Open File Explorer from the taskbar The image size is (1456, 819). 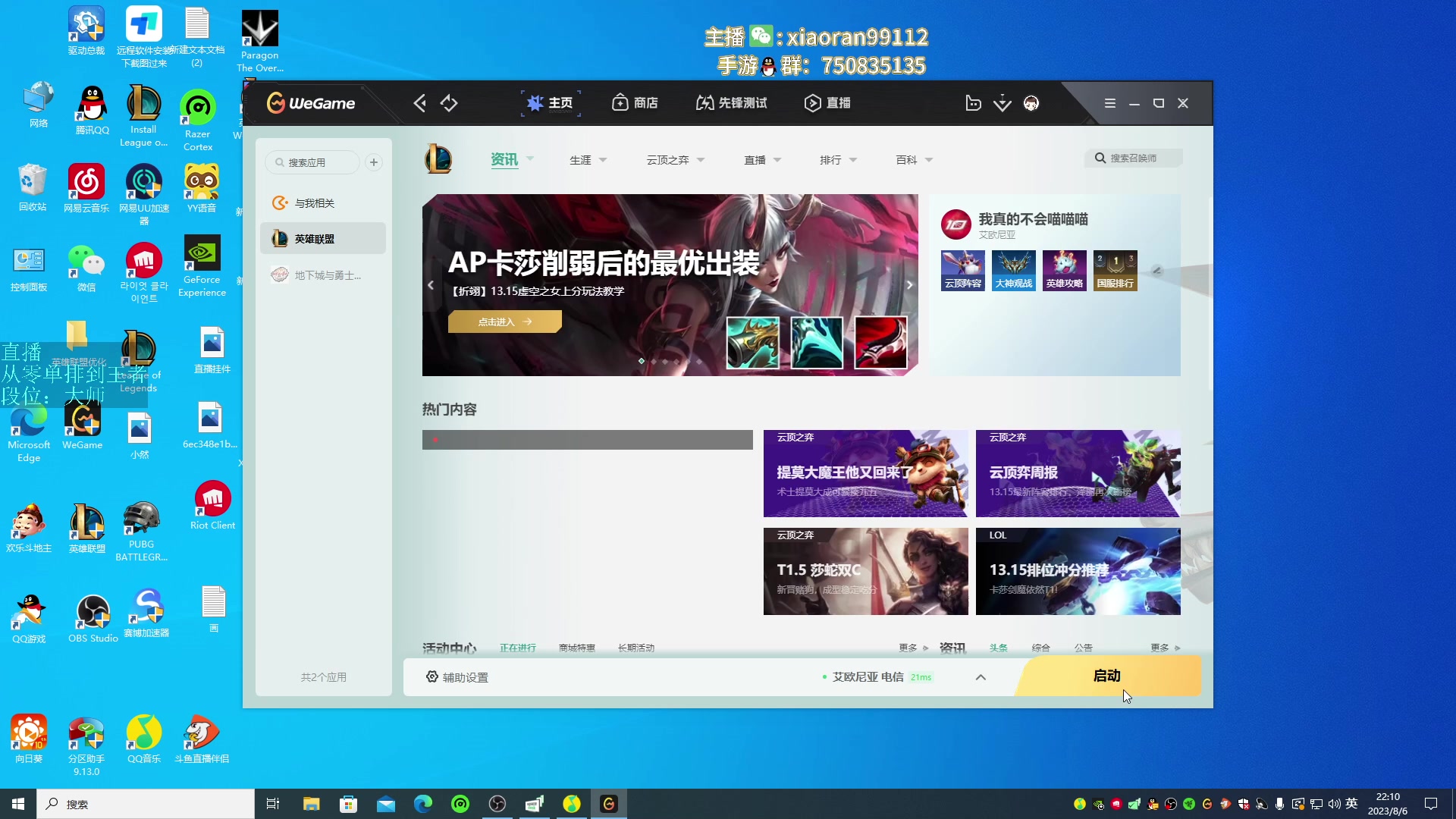(x=311, y=804)
